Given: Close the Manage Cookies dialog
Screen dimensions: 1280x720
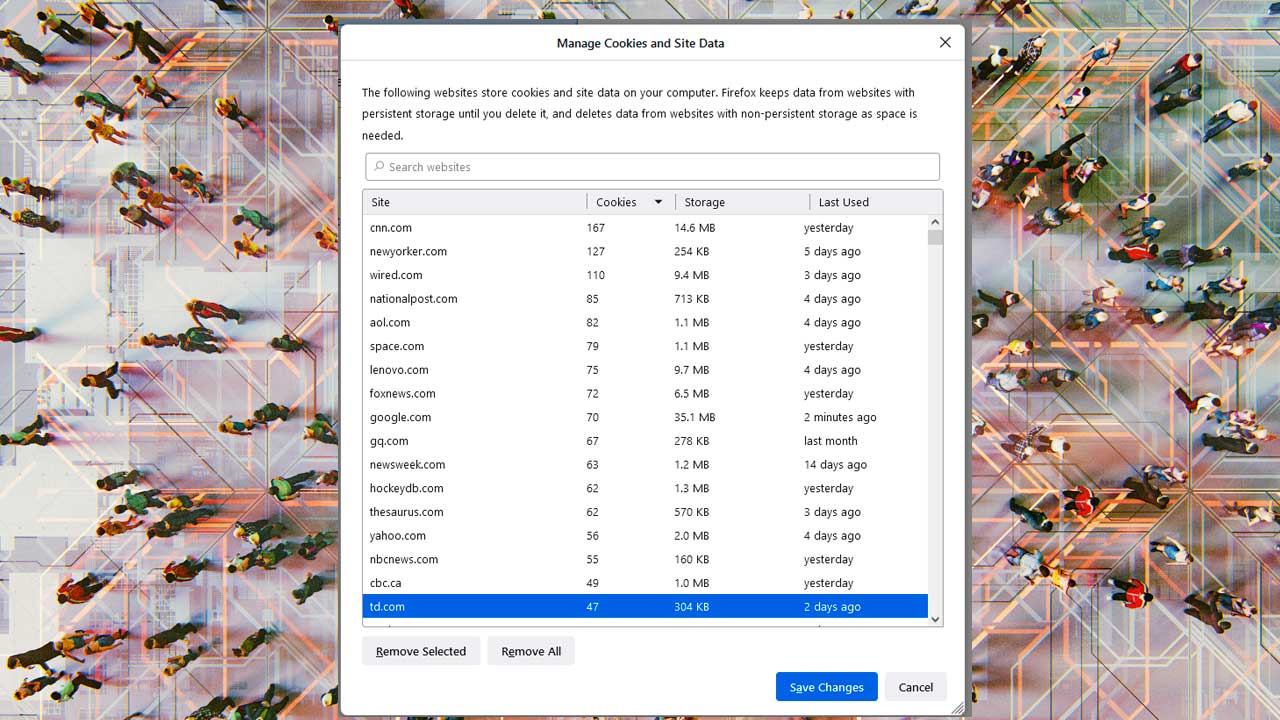Looking at the screenshot, I should [945, 43].
